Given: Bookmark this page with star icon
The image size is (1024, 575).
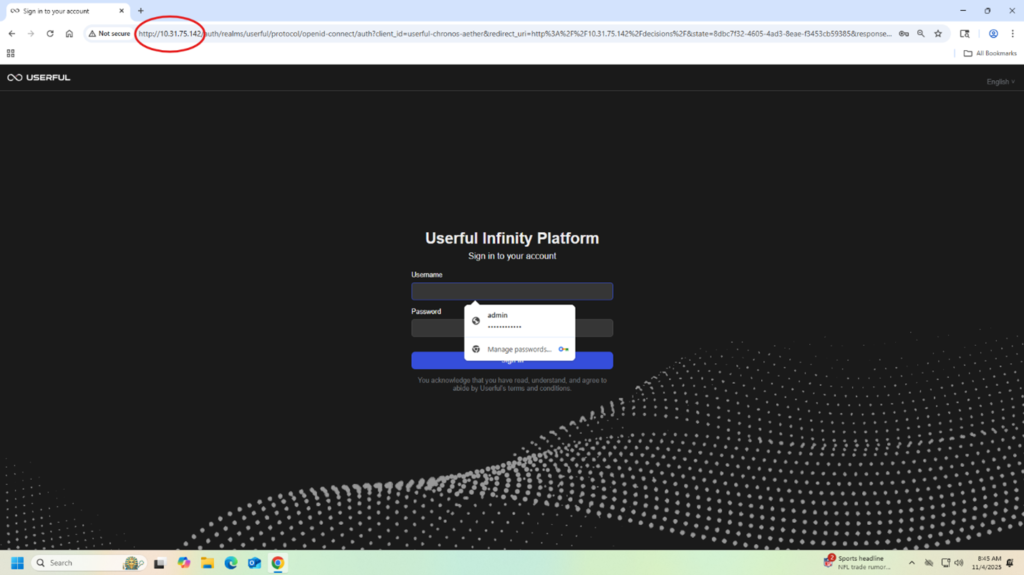Looking at the screenshot, I should tap(938, 33).
